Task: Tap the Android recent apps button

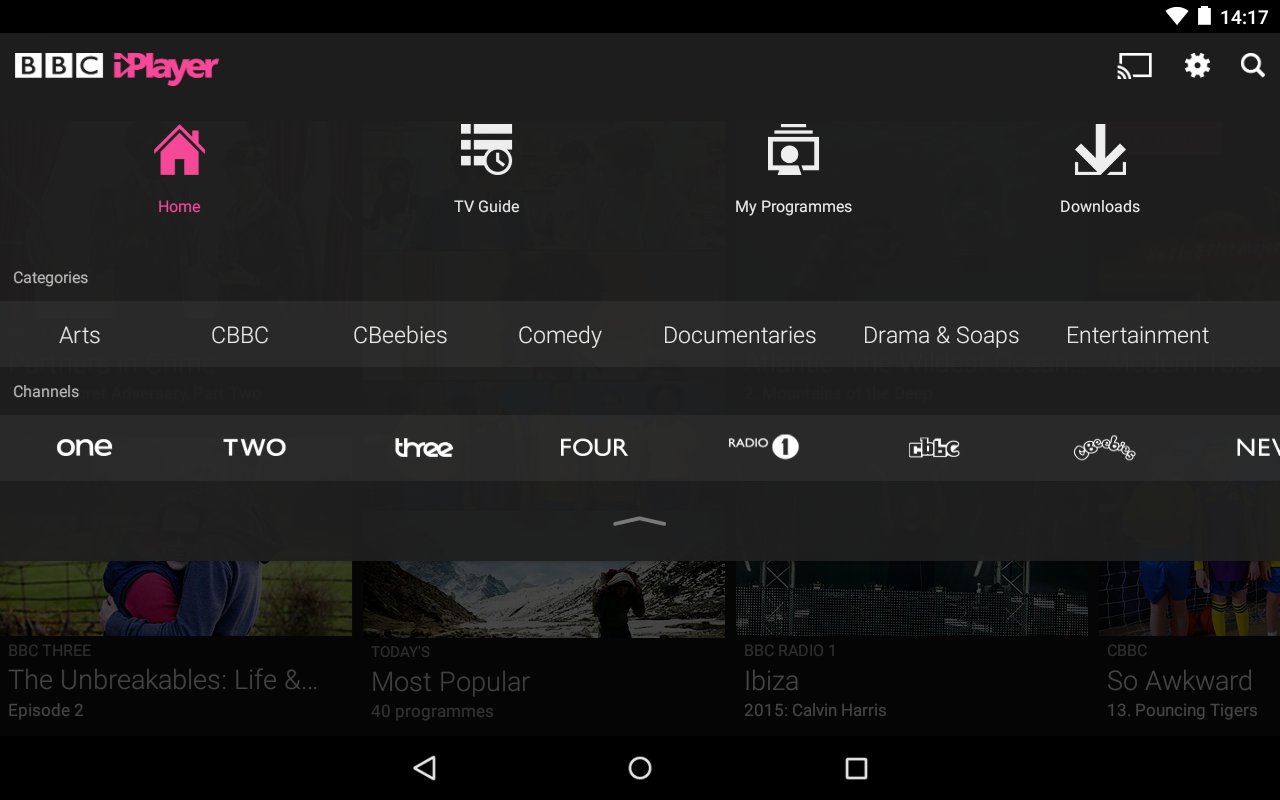Action: coord(856,768)
